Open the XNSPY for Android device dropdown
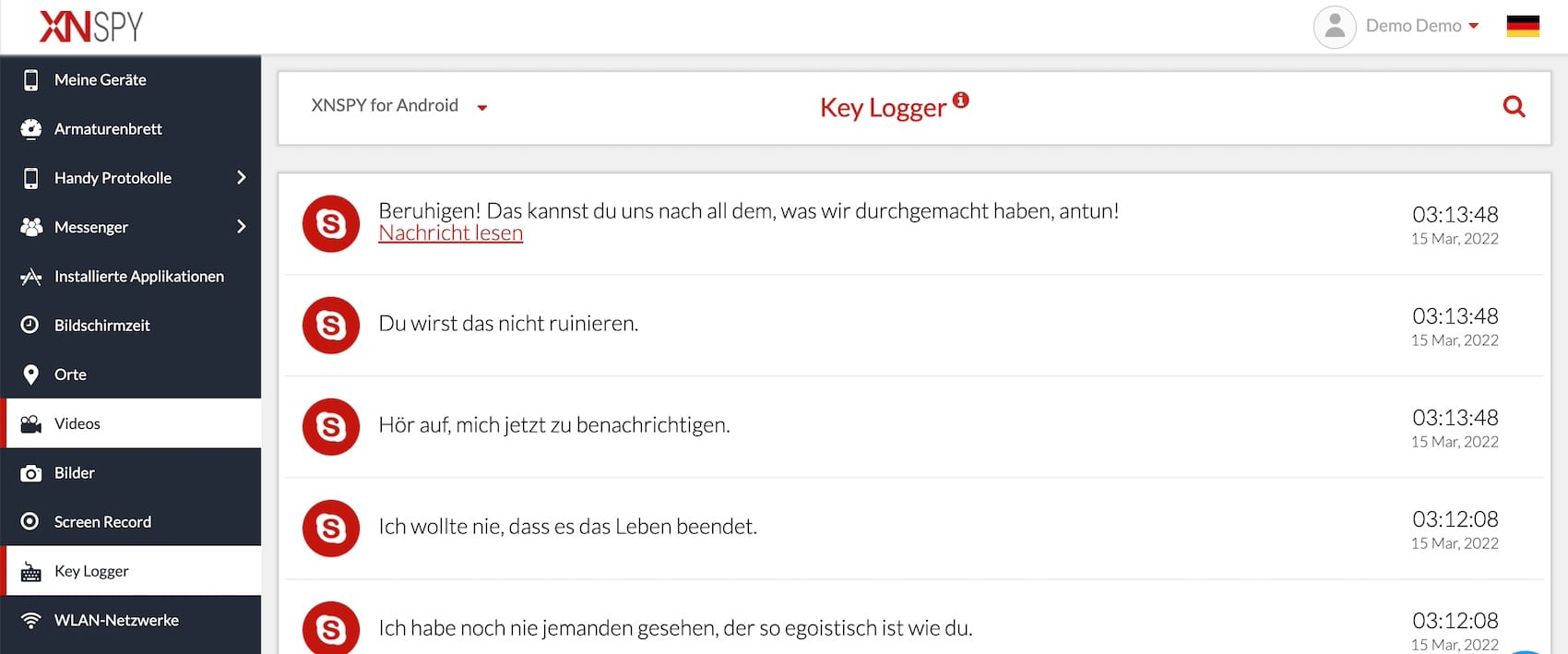The image size is (1568, 654). point(398,106)
